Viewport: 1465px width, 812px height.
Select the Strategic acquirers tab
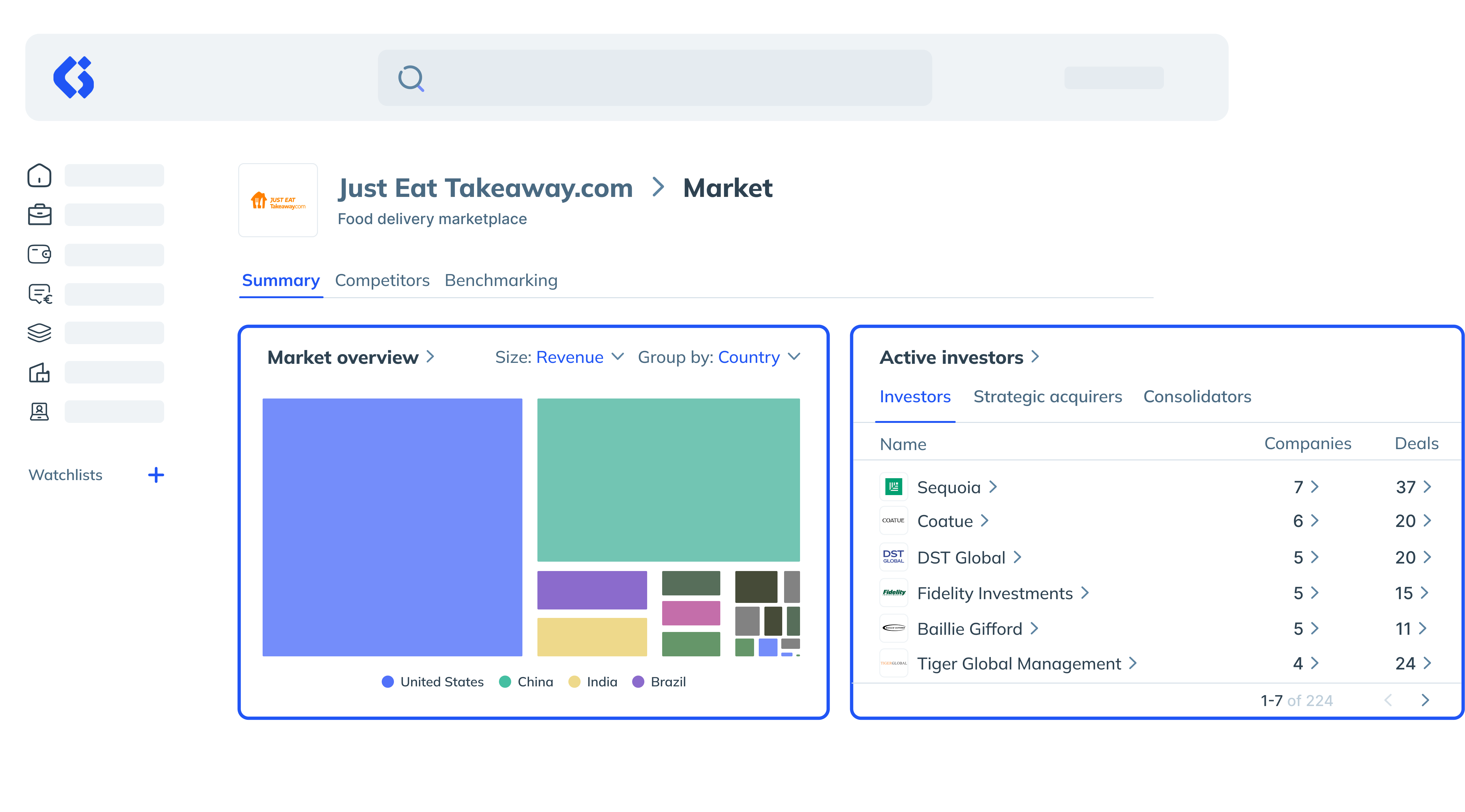point(1048,396)
